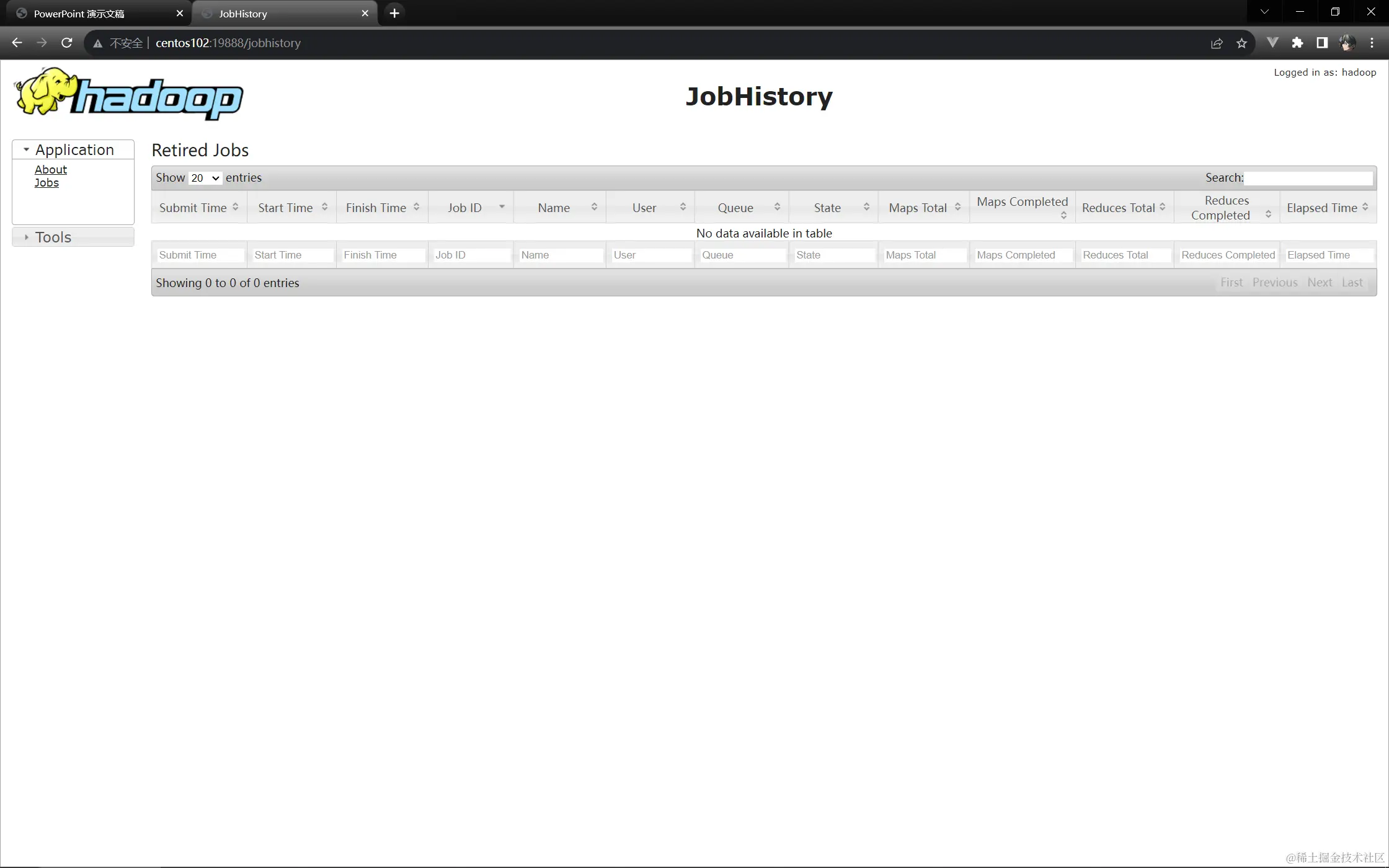Open a new browser tab
The image size is (1389, 868).
click(394, 13)
